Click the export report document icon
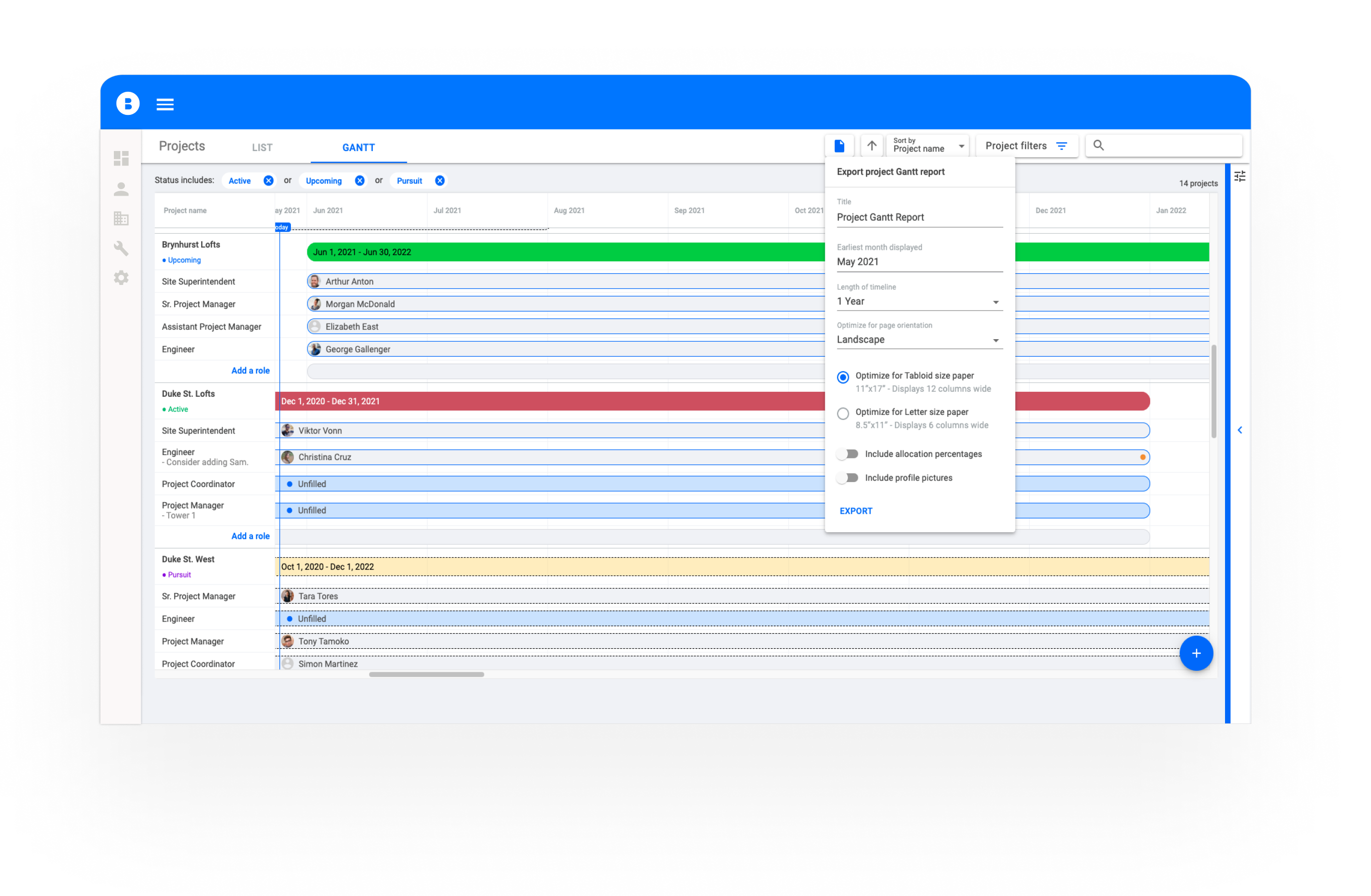The height and width of the screenshot is (896, 1371). click(839, 146)
